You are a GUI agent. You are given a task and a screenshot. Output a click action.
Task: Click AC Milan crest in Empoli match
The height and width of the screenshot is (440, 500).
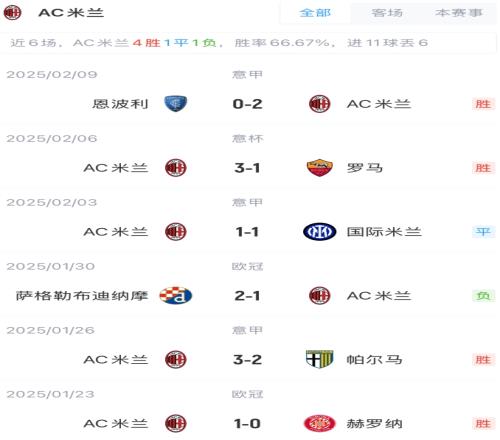pyautogui.click(x=319, y=104)
